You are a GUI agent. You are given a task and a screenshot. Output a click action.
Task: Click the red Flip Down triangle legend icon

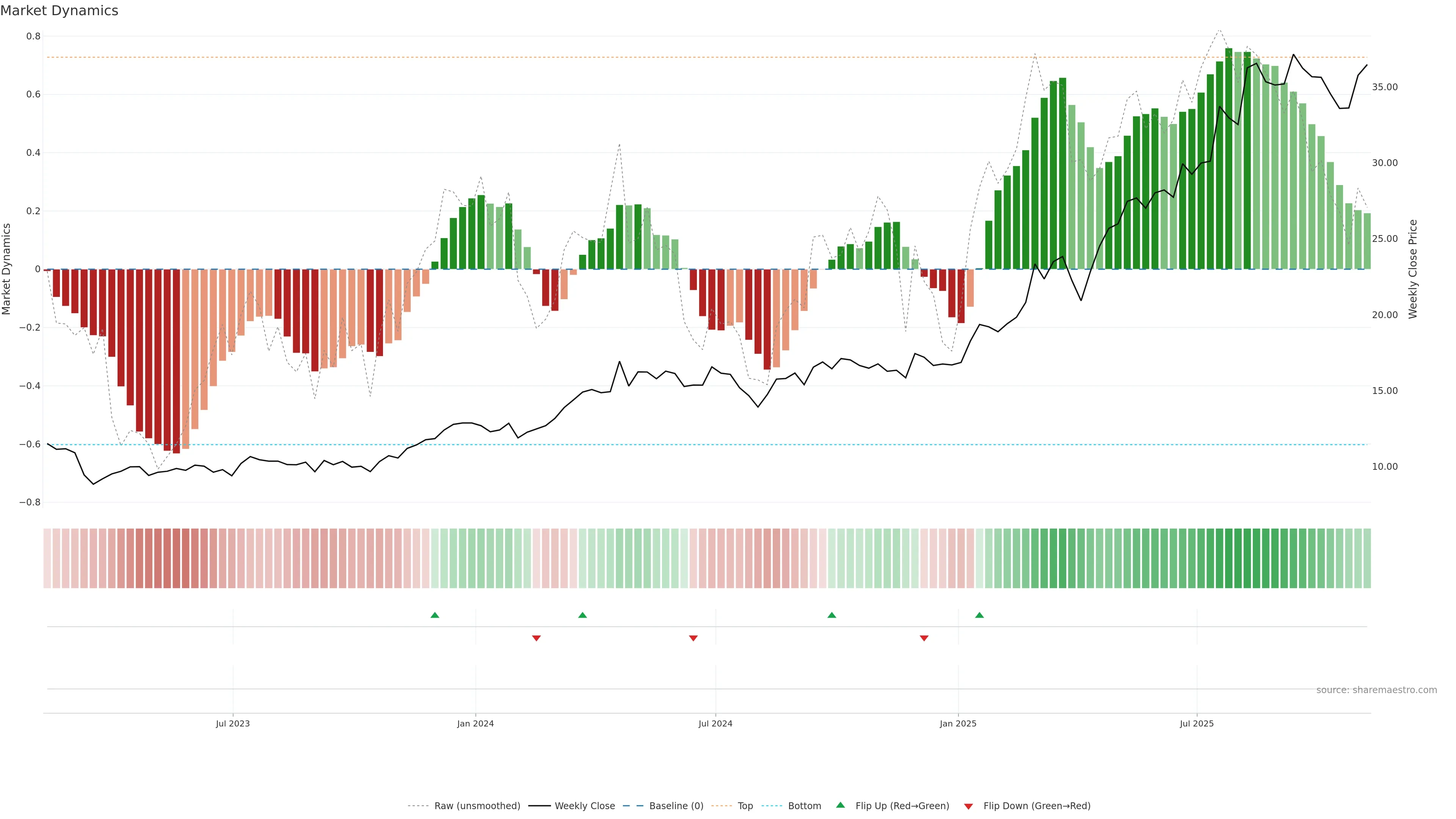(968, 806)
